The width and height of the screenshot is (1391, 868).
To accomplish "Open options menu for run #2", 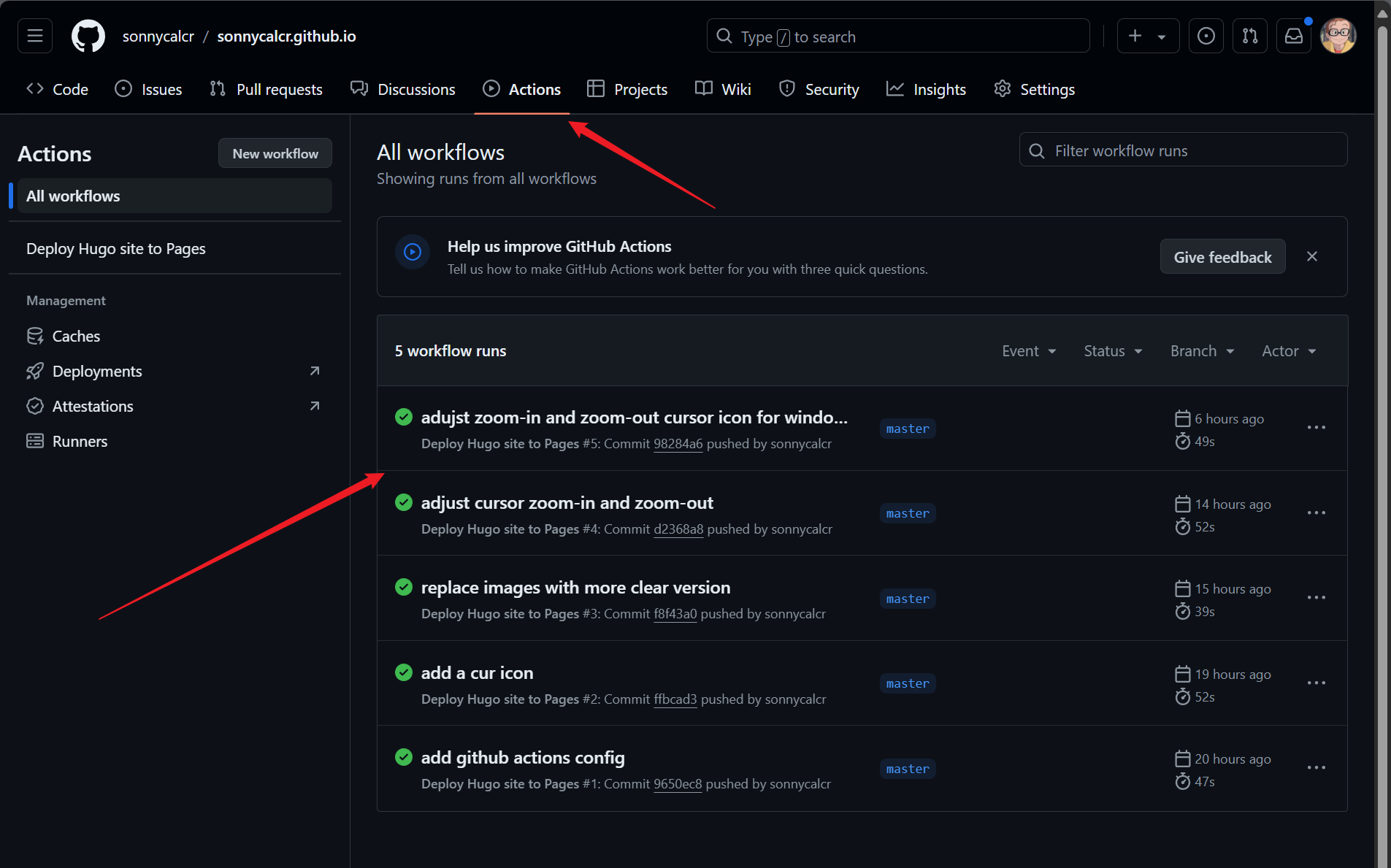I will click(1316, 683).
